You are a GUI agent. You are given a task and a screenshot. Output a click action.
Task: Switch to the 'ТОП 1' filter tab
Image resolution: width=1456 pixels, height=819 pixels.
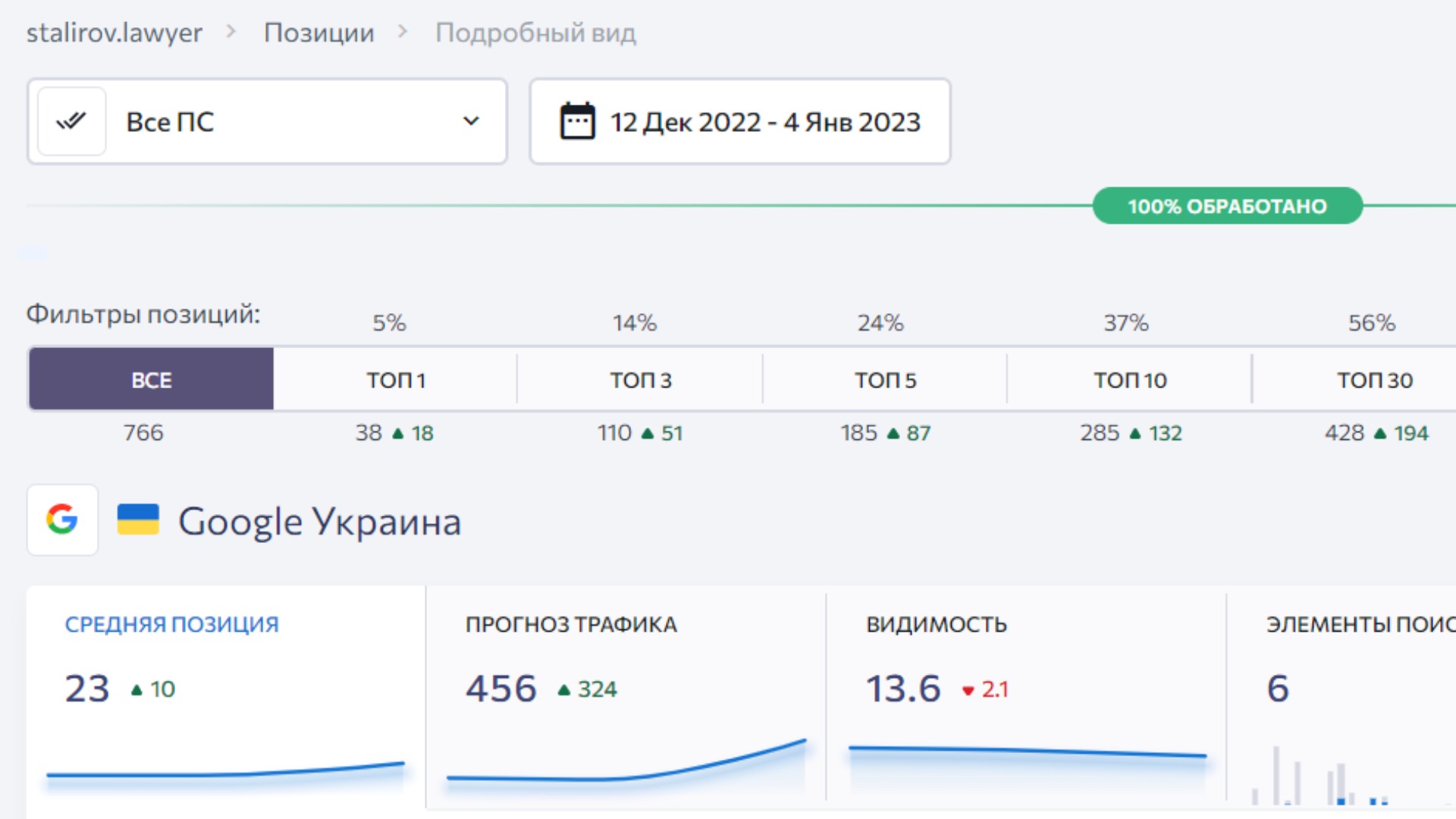396,379
